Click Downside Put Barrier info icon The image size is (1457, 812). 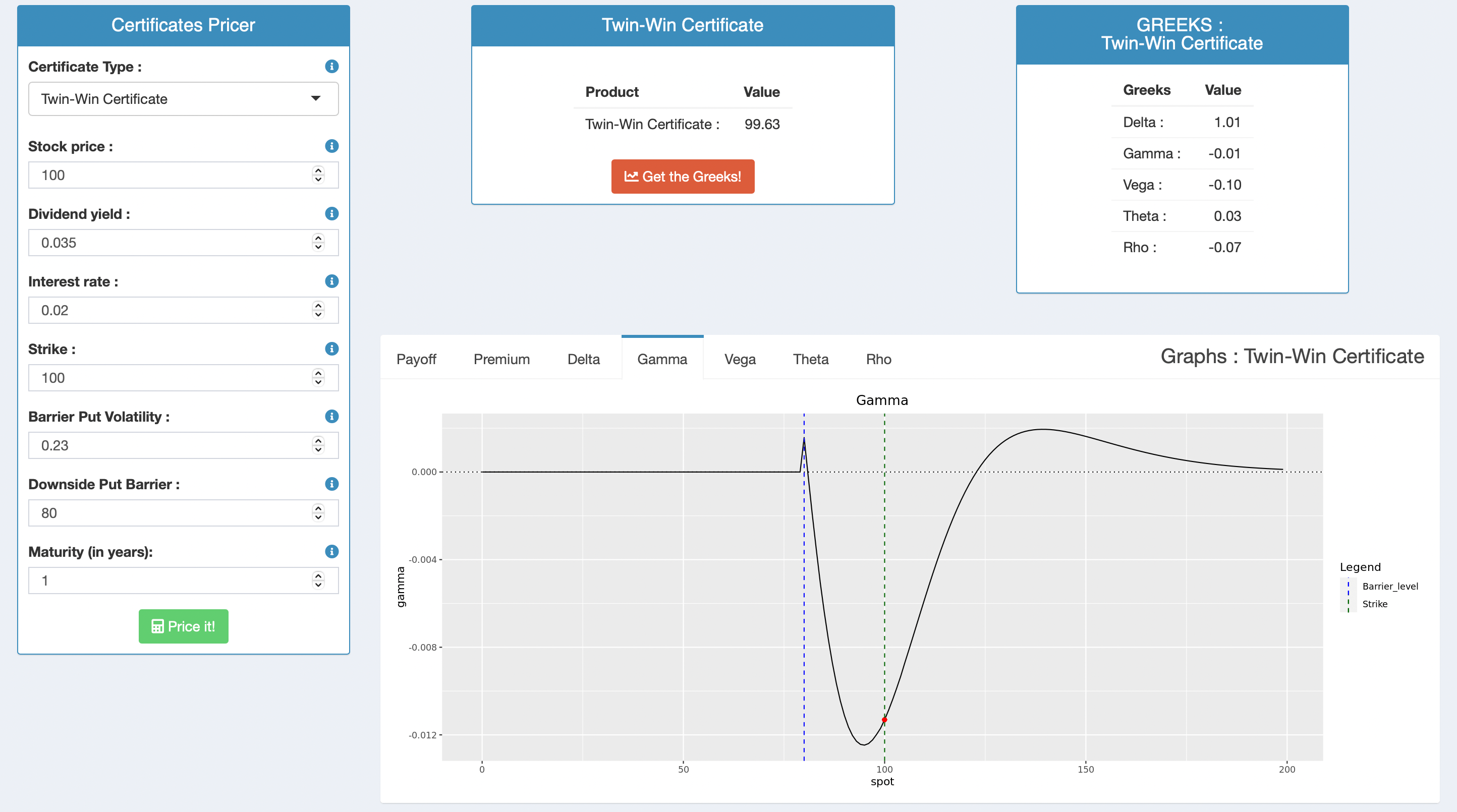pos(331,484)
